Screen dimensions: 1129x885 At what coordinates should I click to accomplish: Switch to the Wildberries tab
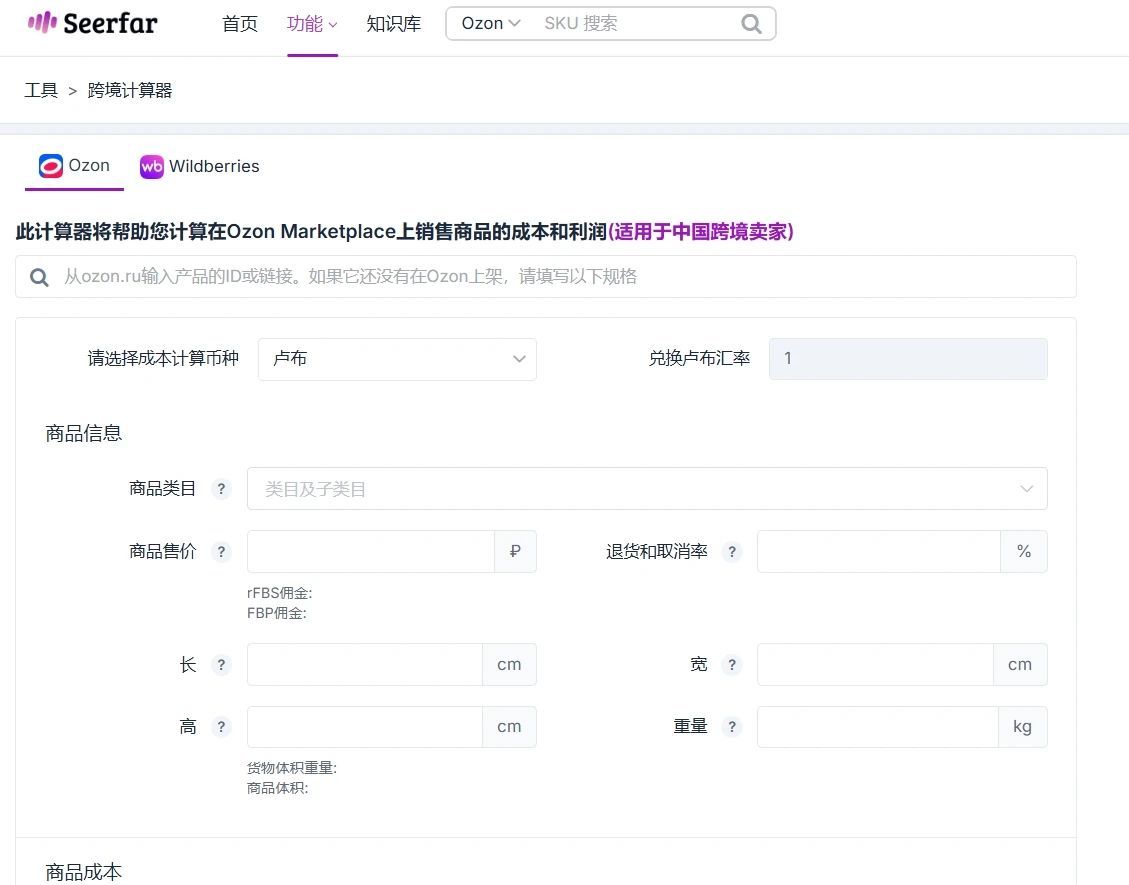tap(199, 166)
